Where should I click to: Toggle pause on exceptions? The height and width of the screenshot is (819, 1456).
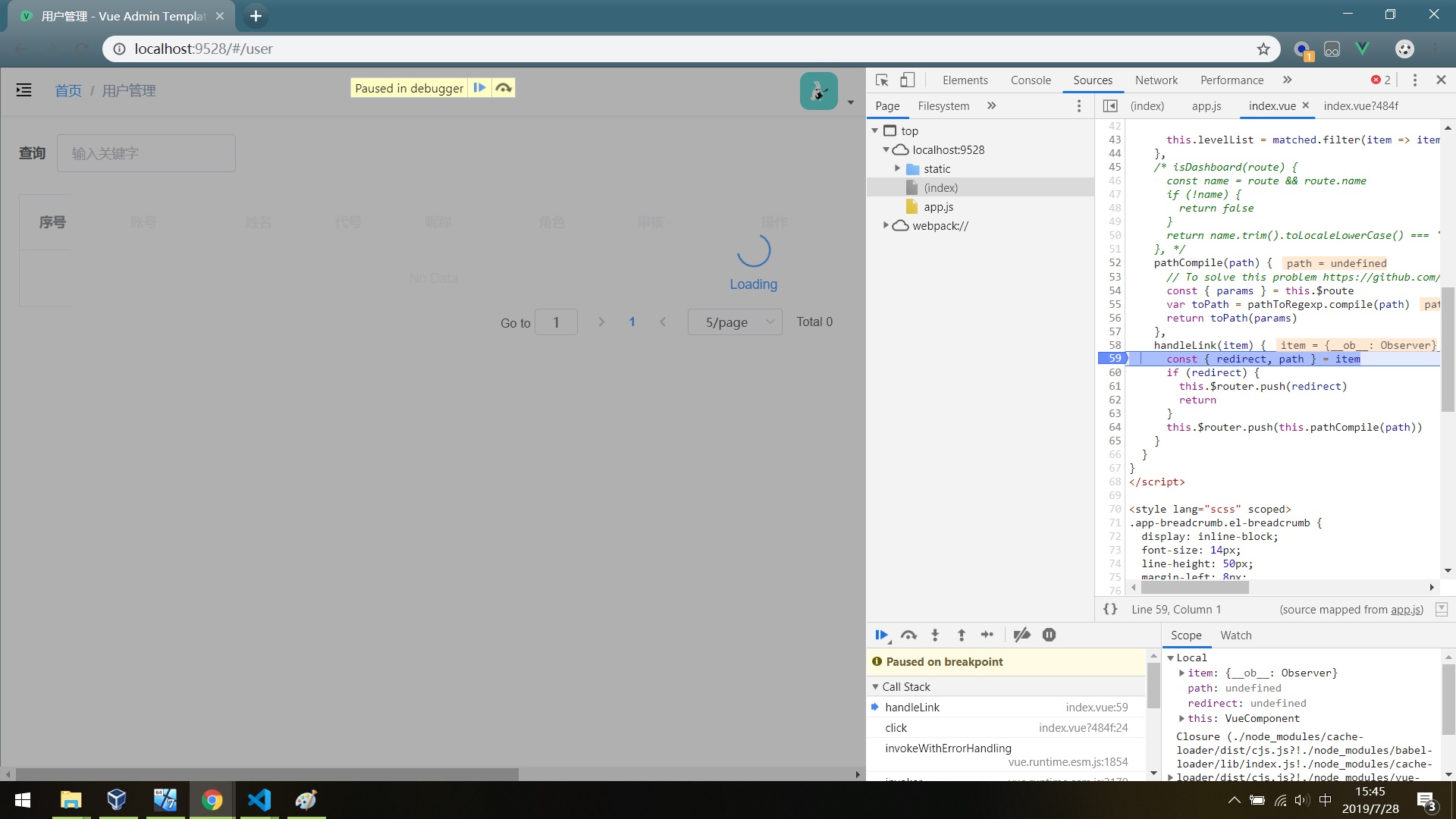pyautogui.click(x=1049, y=635)
